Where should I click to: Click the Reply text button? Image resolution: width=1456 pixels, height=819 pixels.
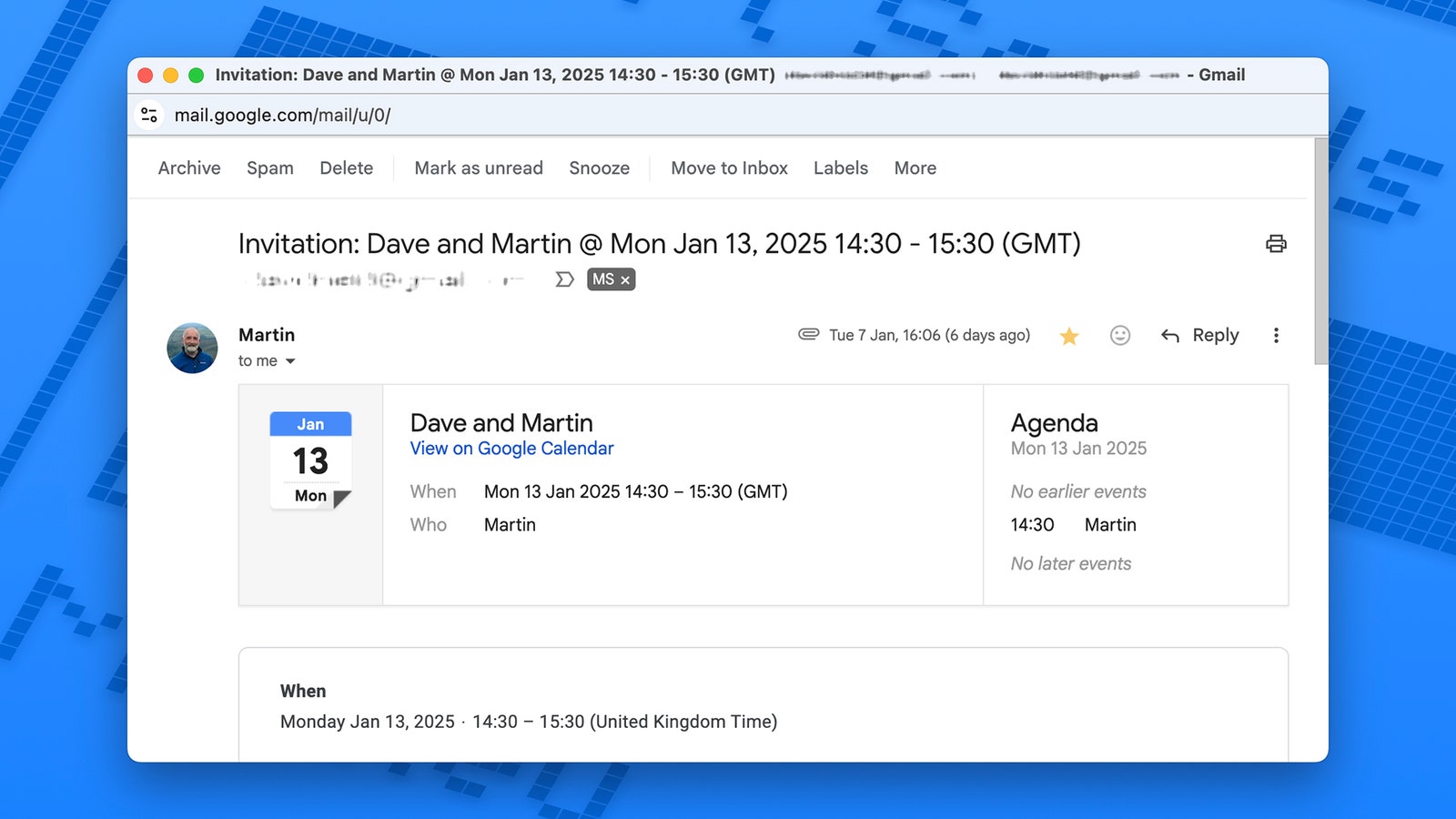pyautogui.click(x=1215, y=336)
